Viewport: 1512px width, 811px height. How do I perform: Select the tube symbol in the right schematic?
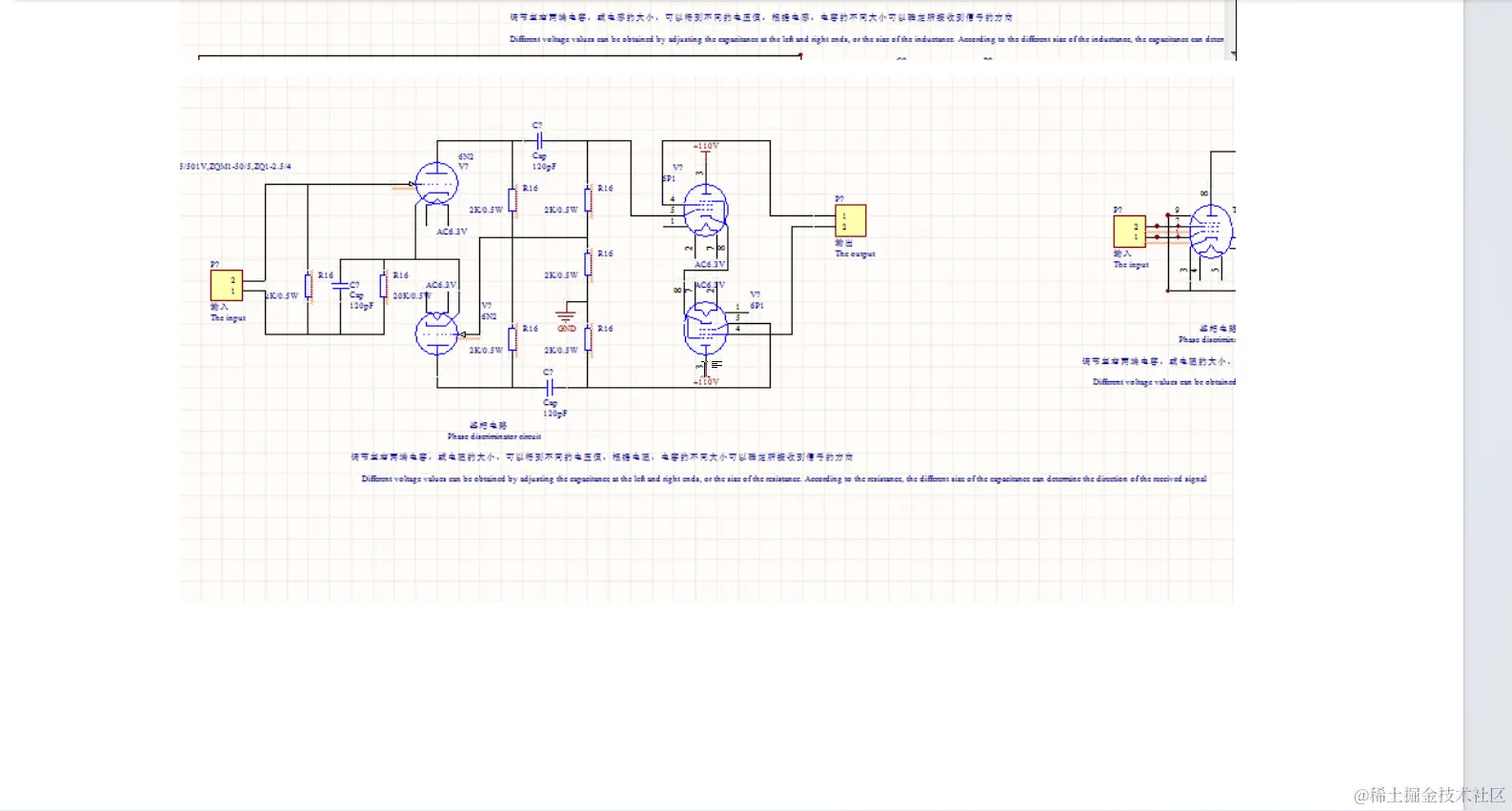pyautogui.click(x=1211, y=231)
